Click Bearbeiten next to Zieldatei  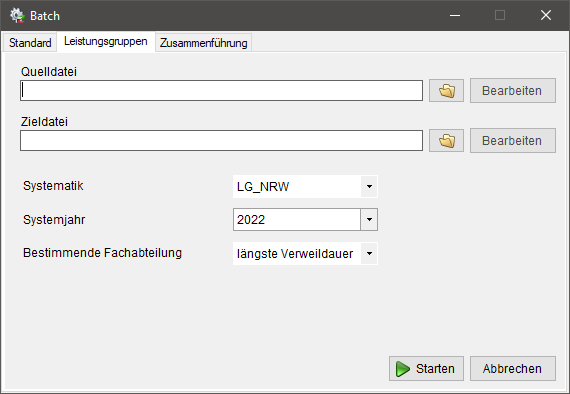coord(513,140)
